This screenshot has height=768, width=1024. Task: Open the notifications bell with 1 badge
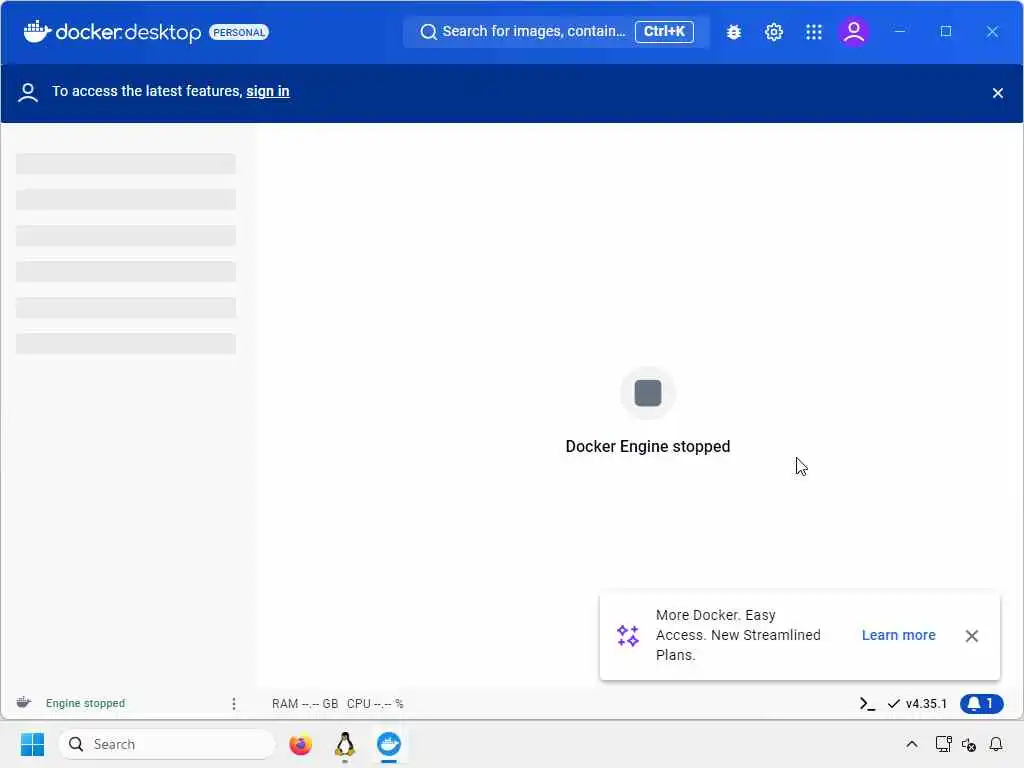click(x=982, y=703)
